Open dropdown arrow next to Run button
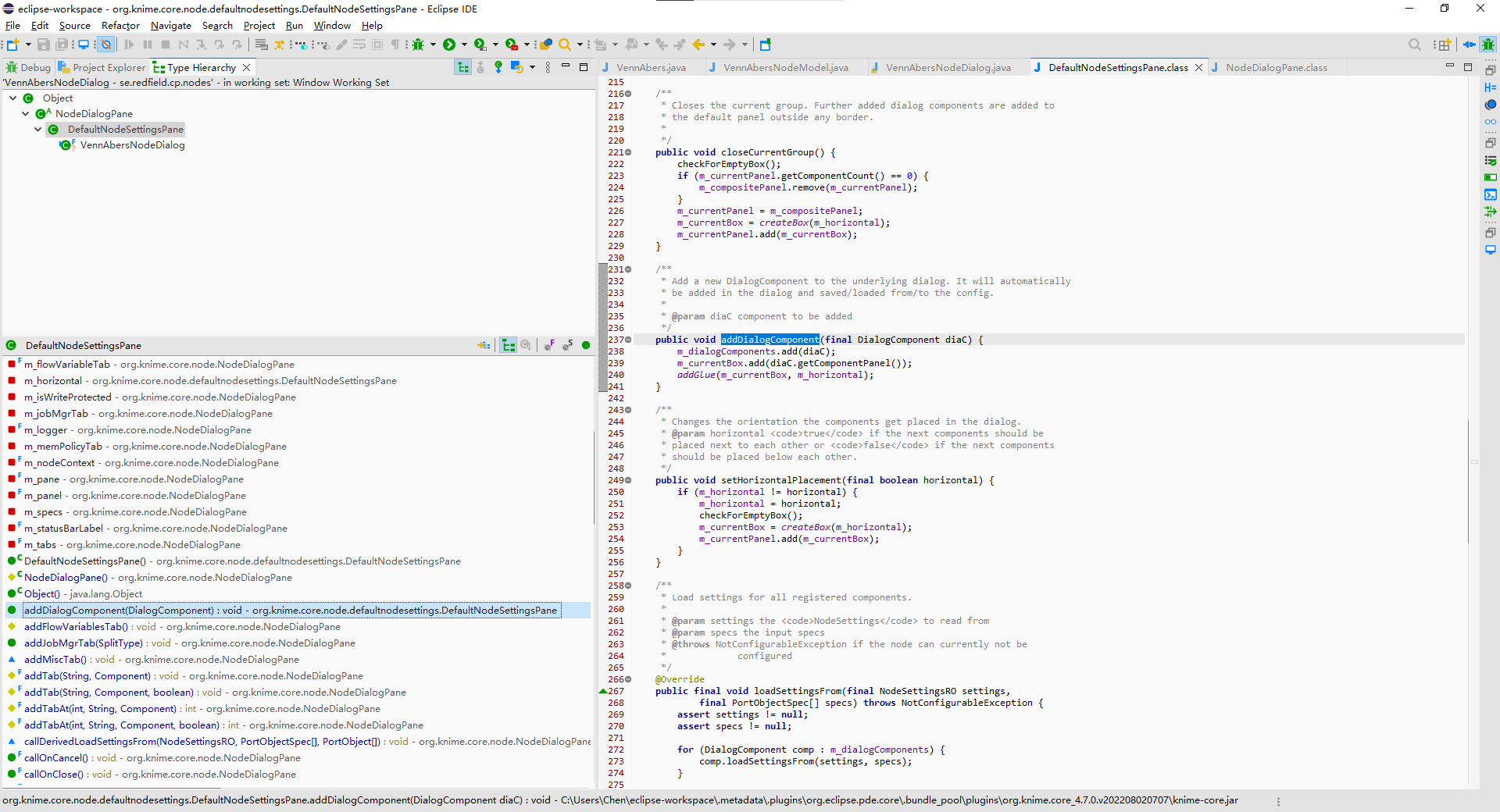Viewport: 1500px width, 812px height. [x=464, y=45]
